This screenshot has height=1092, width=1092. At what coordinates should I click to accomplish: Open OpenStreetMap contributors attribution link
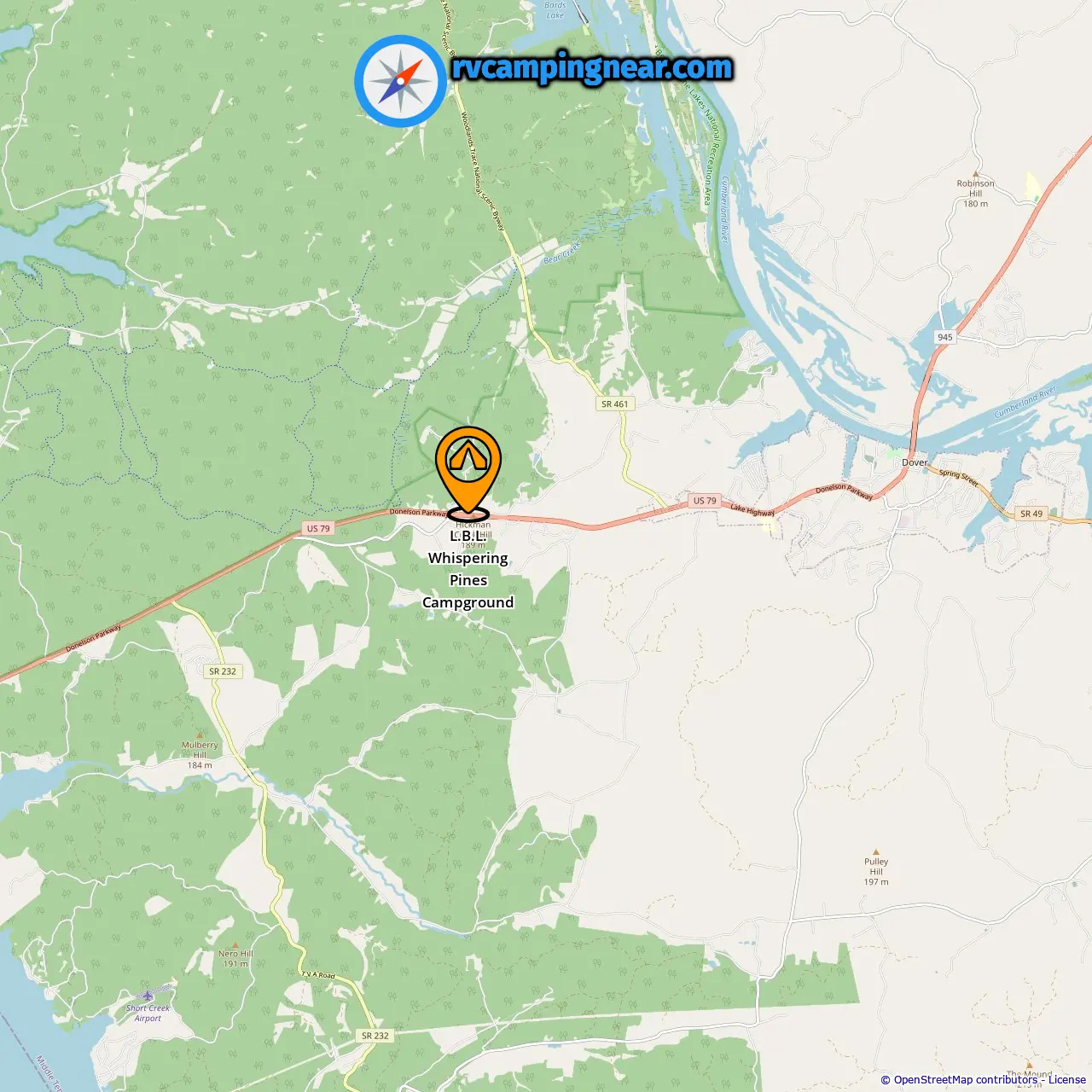click(x=965, y=1080)
